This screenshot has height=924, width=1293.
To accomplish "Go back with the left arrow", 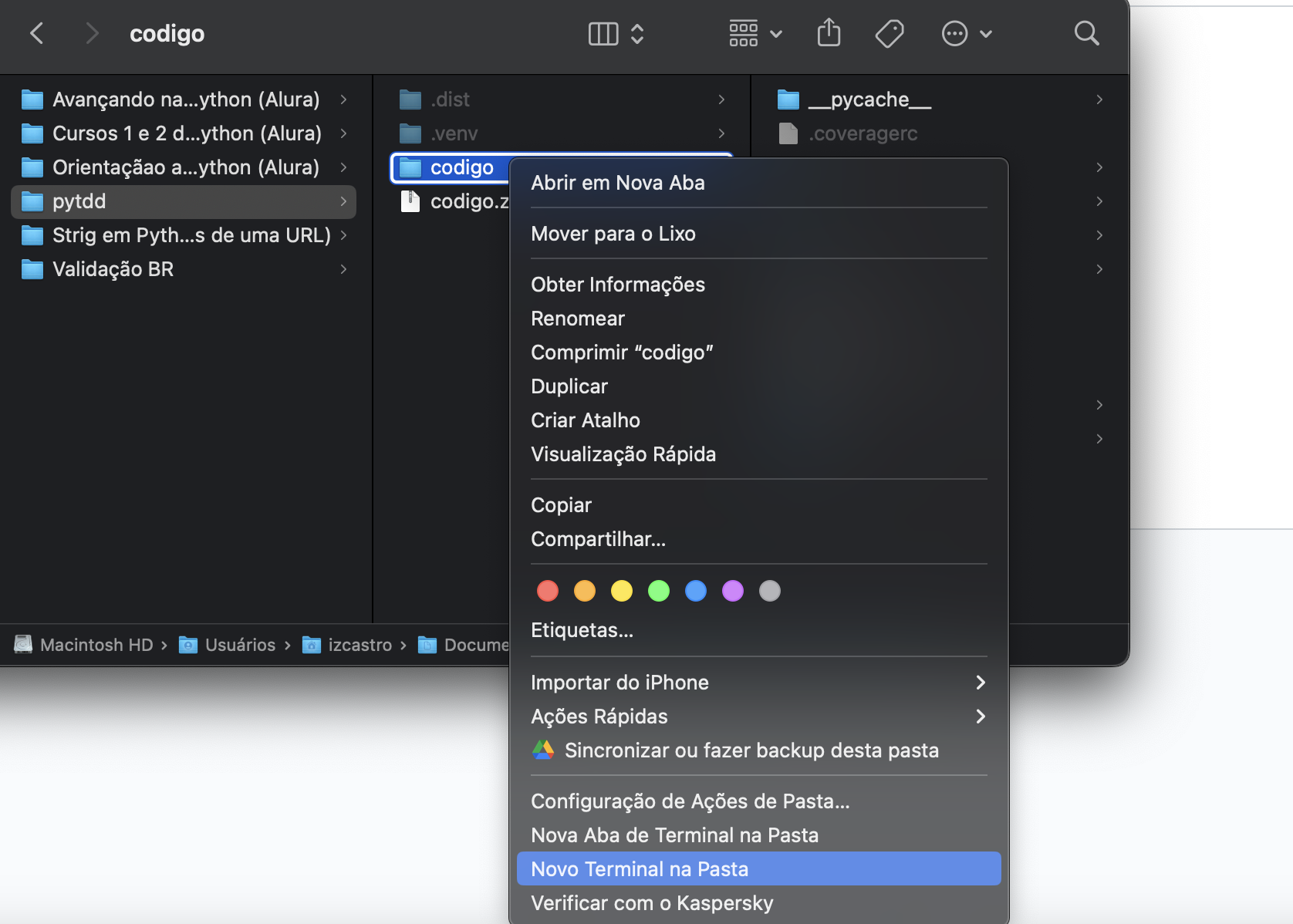I will [36, 33].
